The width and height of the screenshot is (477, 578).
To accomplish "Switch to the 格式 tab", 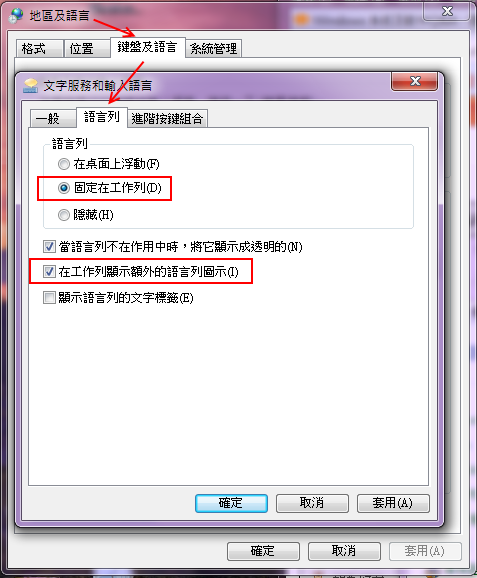I will [39, 48].
